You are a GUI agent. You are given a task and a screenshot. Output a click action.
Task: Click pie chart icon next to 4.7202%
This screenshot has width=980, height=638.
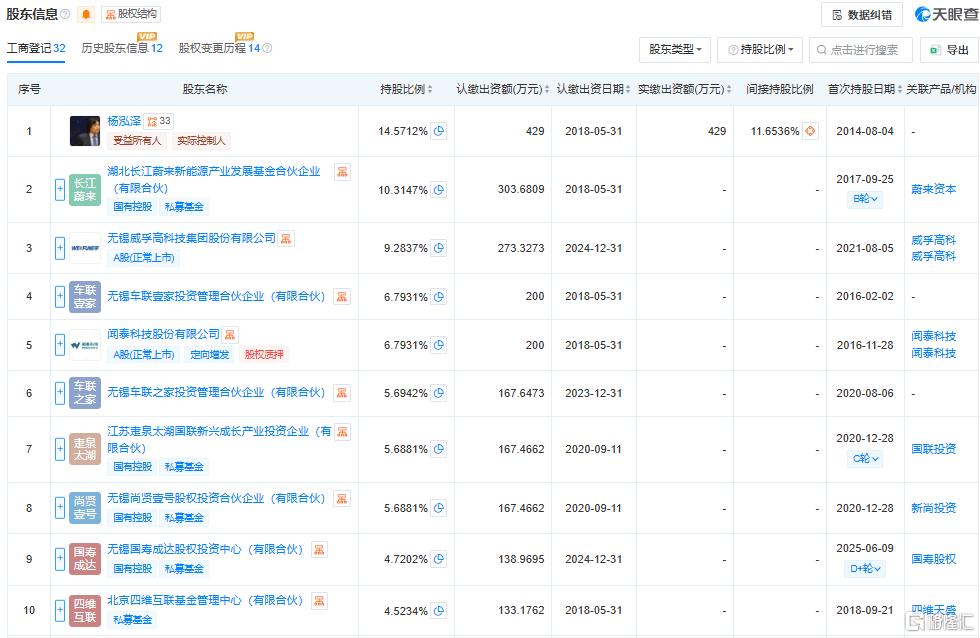click(x=439, y=559)
